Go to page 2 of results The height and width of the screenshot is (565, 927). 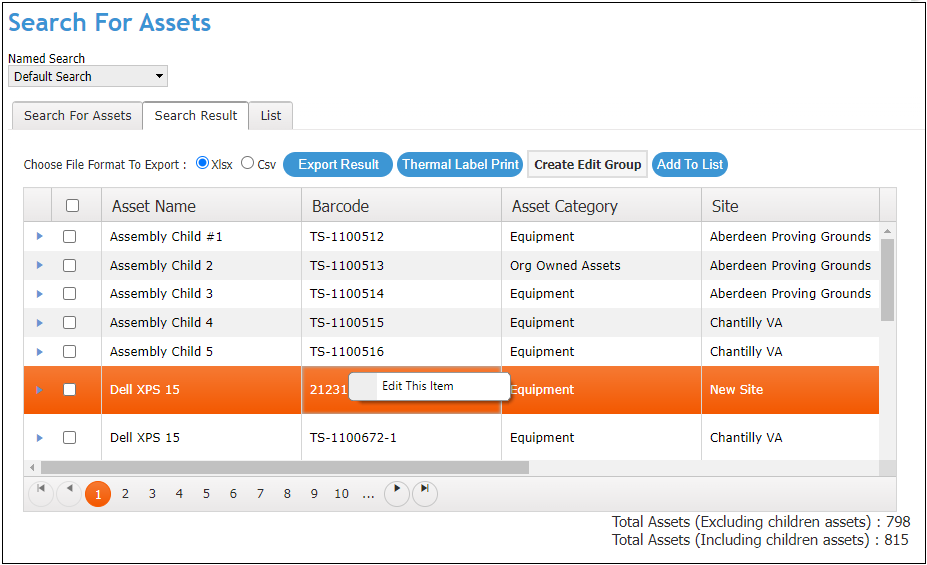[125, 494]
